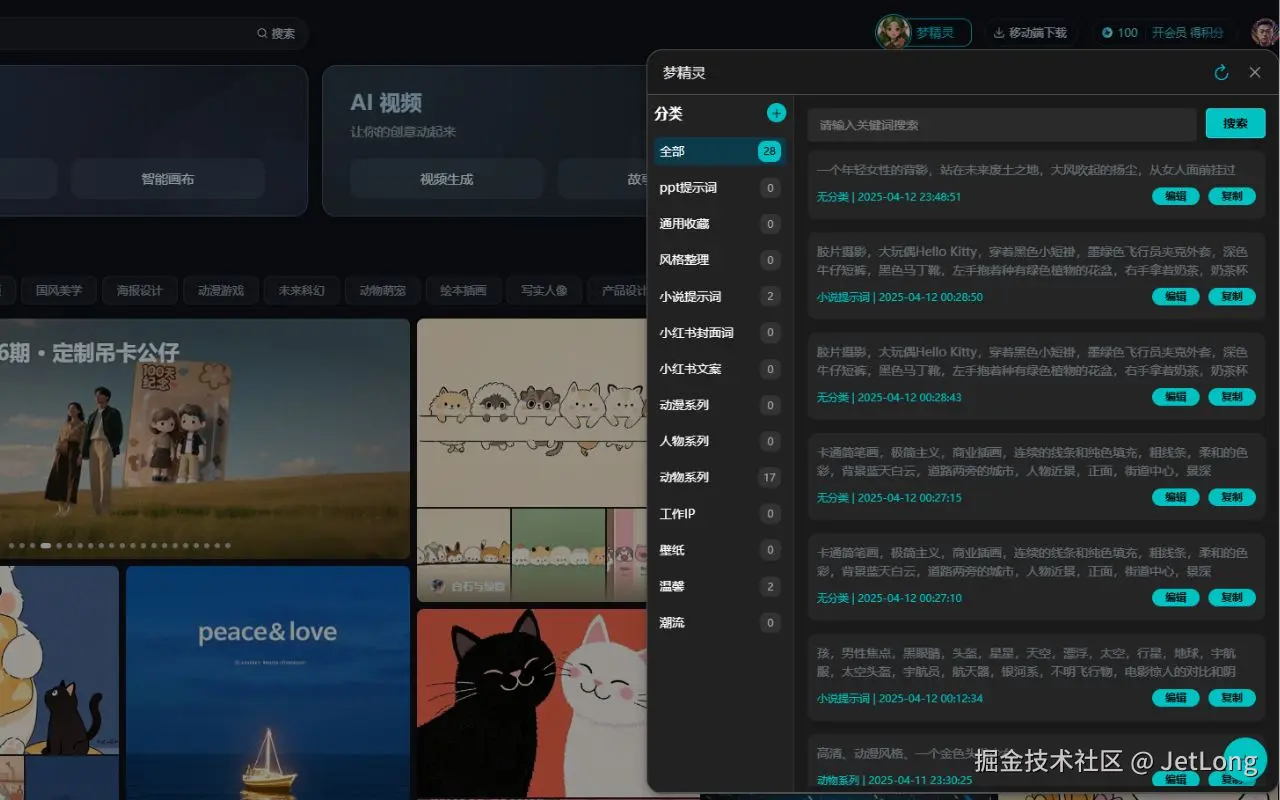Open the 开会员 得积分 link
This screenshot has width=1280, height=800.
(1188, 33)
